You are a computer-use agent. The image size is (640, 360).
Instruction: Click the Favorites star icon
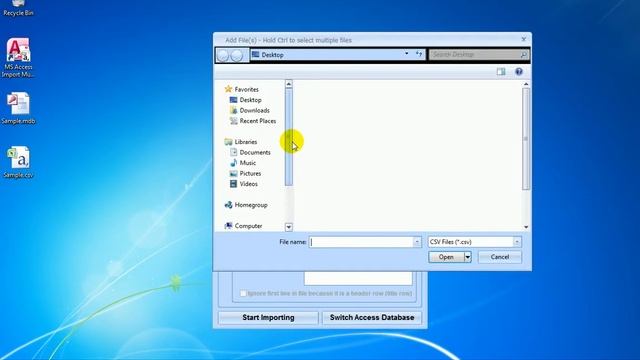pos(228,89)
